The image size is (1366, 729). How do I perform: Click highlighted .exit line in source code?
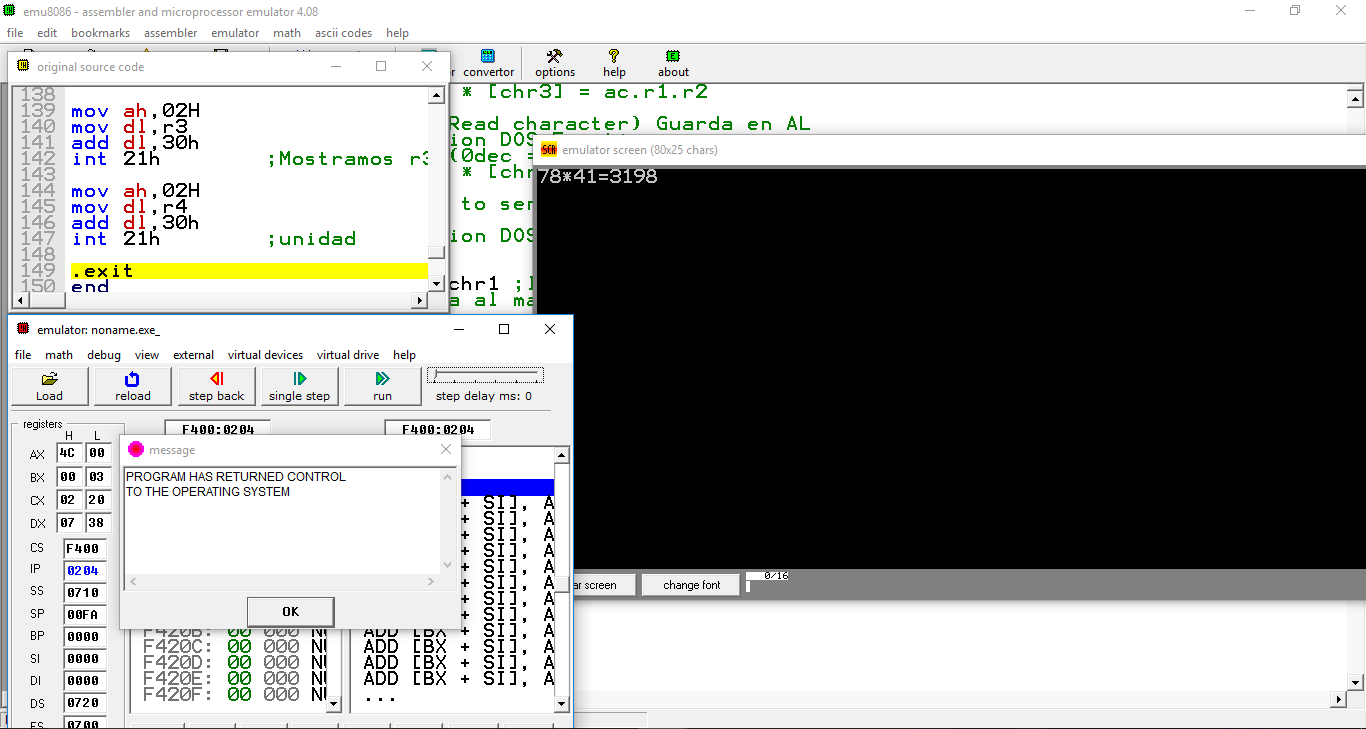[x=249, y=271]
